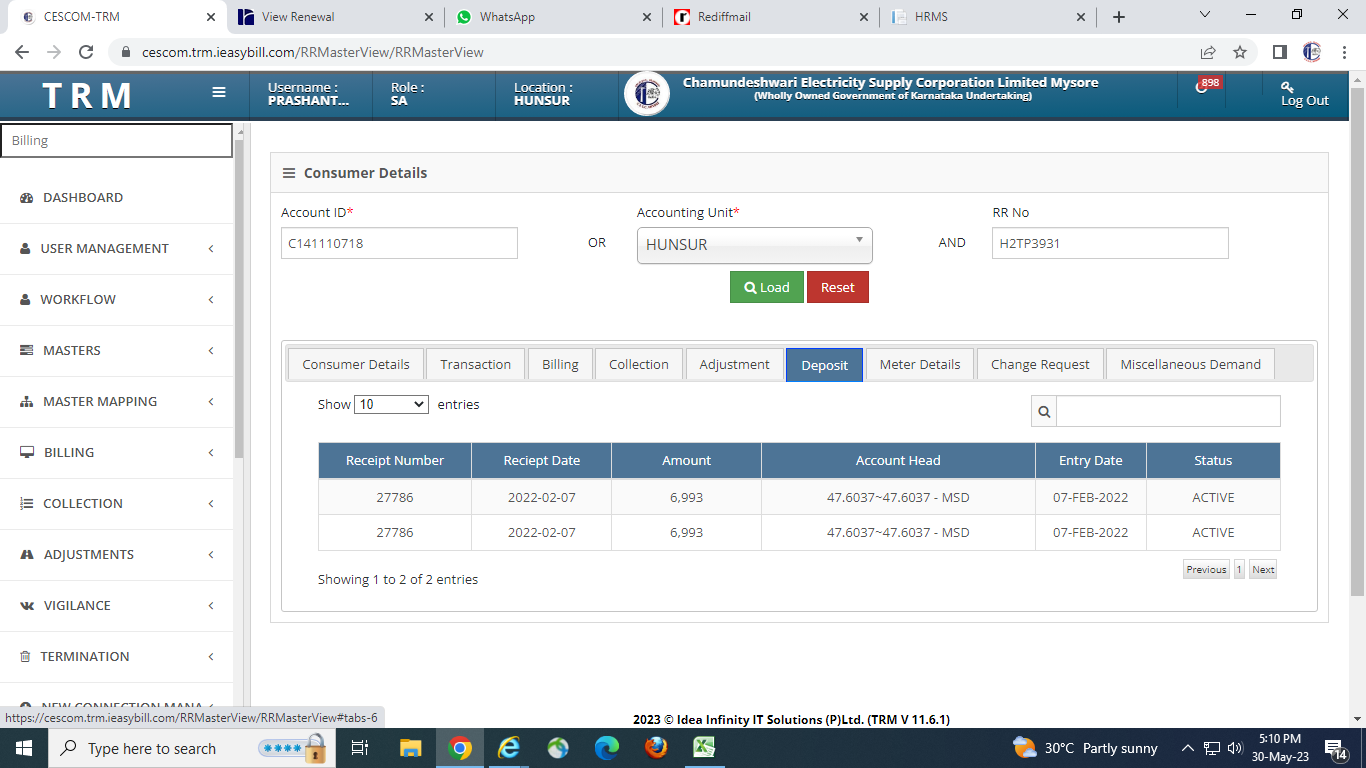
Task: Go to the Next table page
Action: (1263, 569)
